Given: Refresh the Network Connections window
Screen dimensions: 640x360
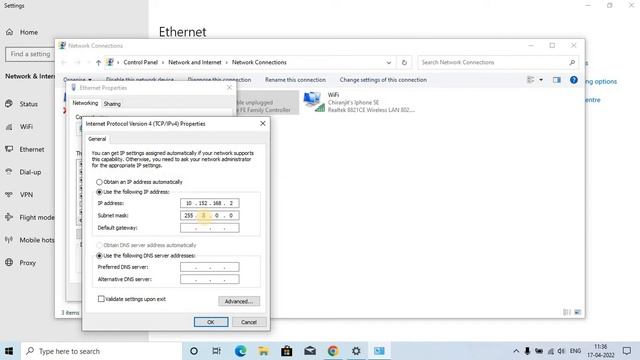Looking at the screenshot, I should coord(404,62).
